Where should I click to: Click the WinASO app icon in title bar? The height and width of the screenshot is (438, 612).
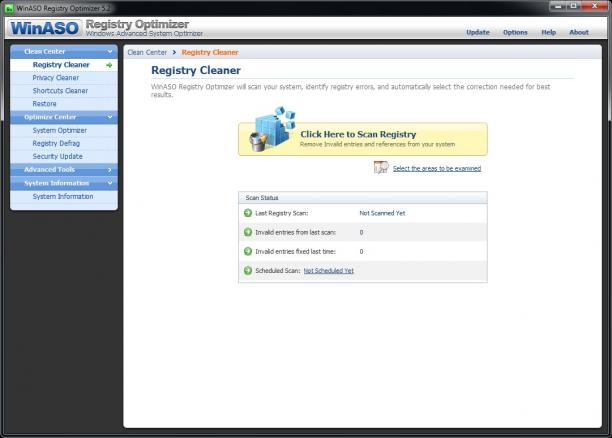pyautogui.click(x=9, y=8)
